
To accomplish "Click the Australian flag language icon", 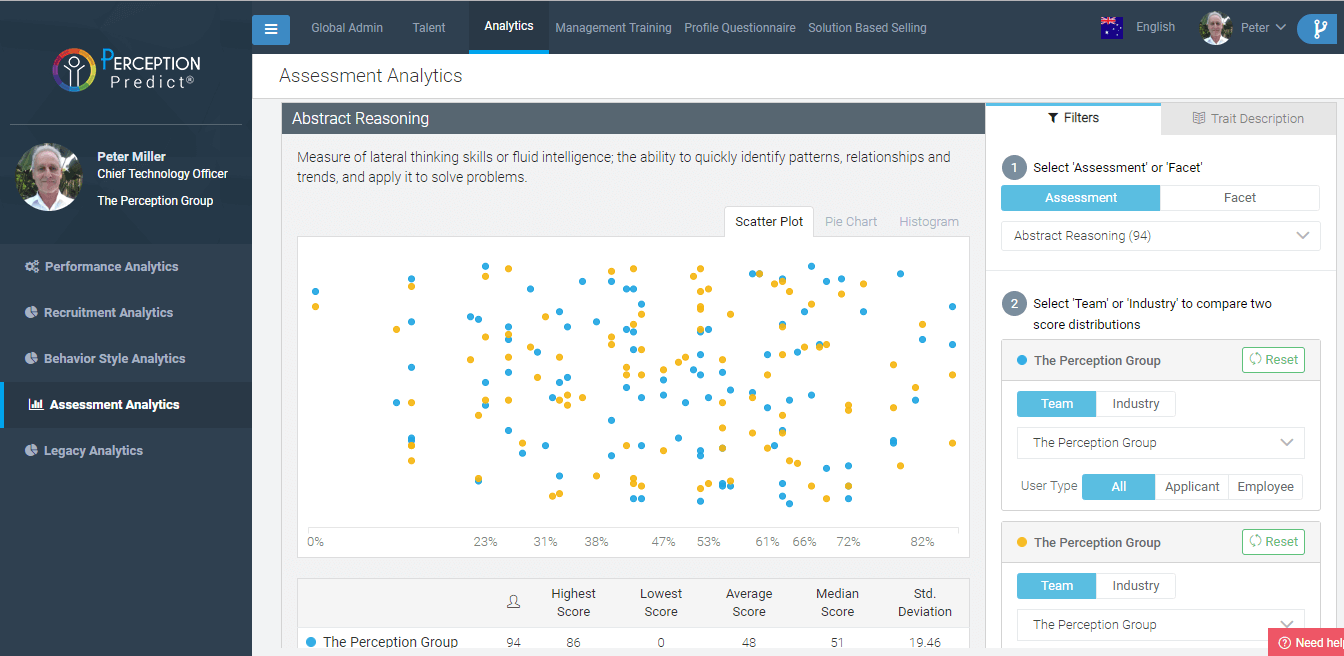I will pos(1111,28).
